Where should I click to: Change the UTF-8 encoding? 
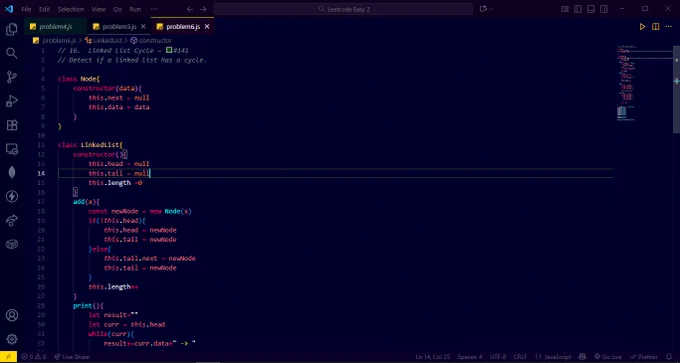coord(498,356)
